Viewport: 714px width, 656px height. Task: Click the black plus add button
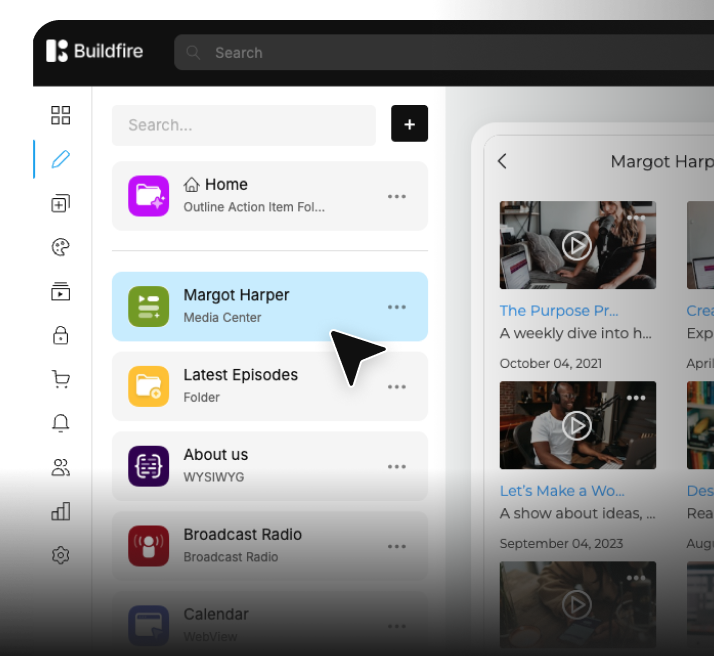coord(409,124)
